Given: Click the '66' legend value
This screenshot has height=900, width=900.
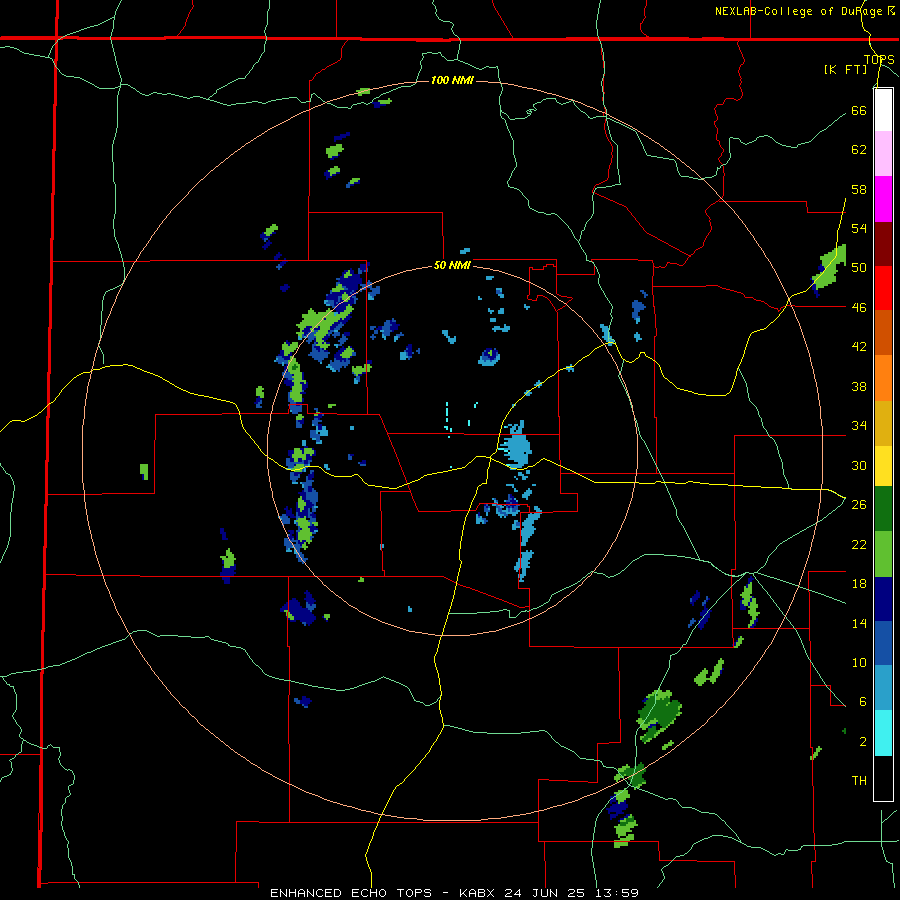Looking at the screenshot, I should (x=859, y=110).
